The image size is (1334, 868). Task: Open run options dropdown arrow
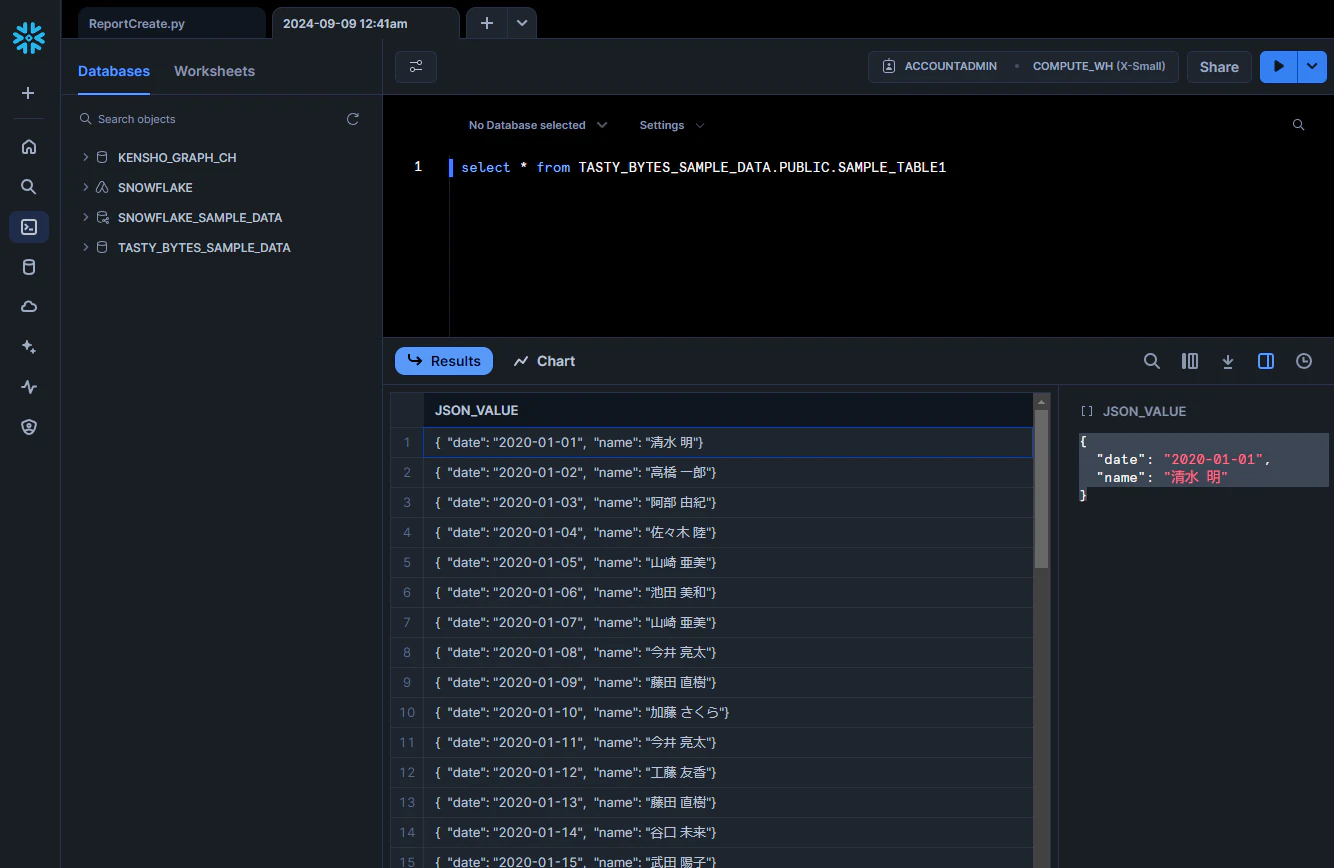(x=1312, y=67)
